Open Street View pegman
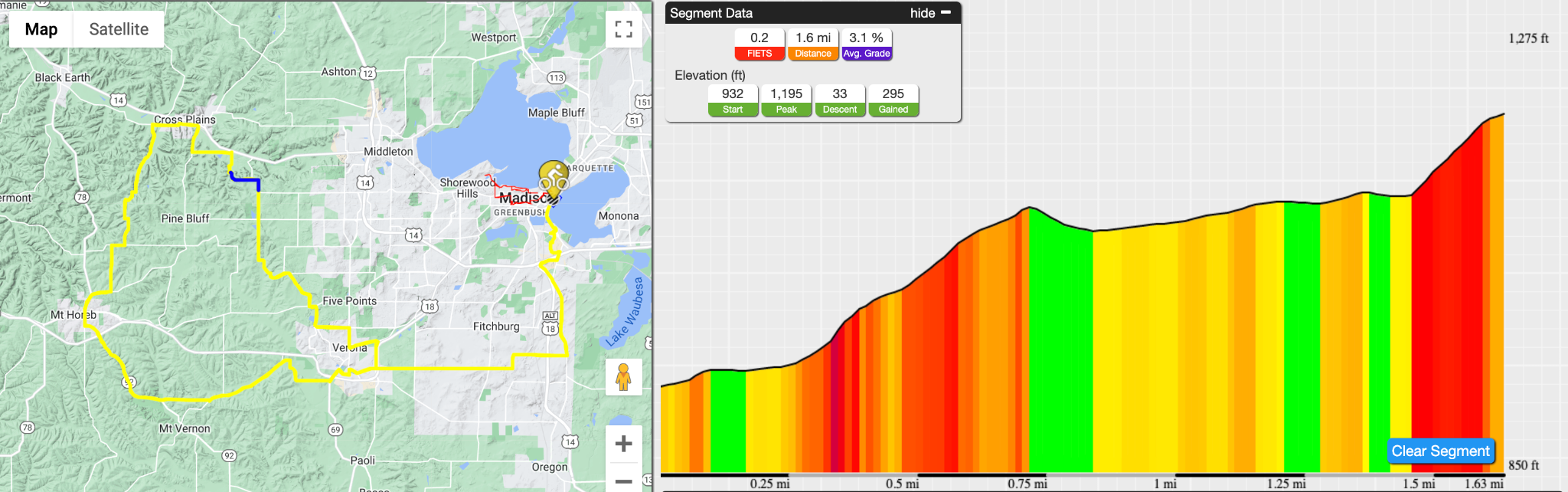The width and height of the screenshot is (1568, 492). [x=624, y=376]
